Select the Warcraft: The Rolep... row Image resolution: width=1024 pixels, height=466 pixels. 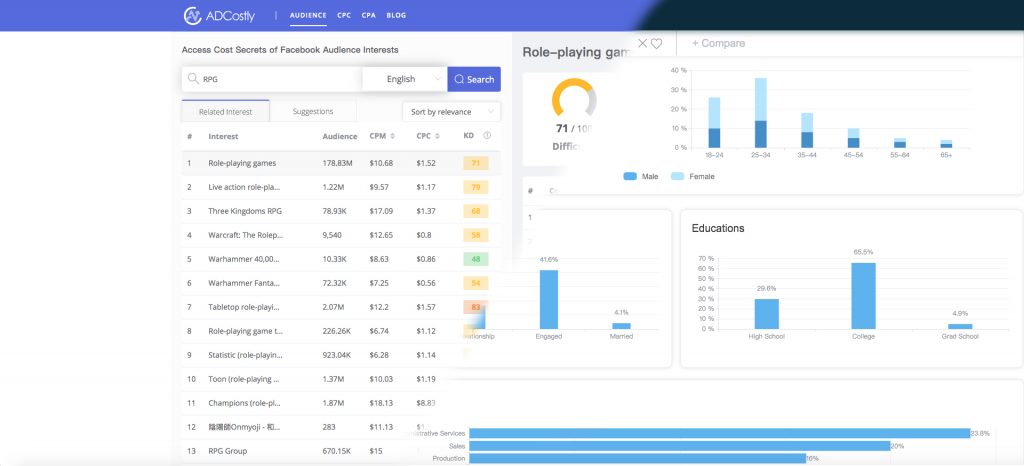pos(341,235)
